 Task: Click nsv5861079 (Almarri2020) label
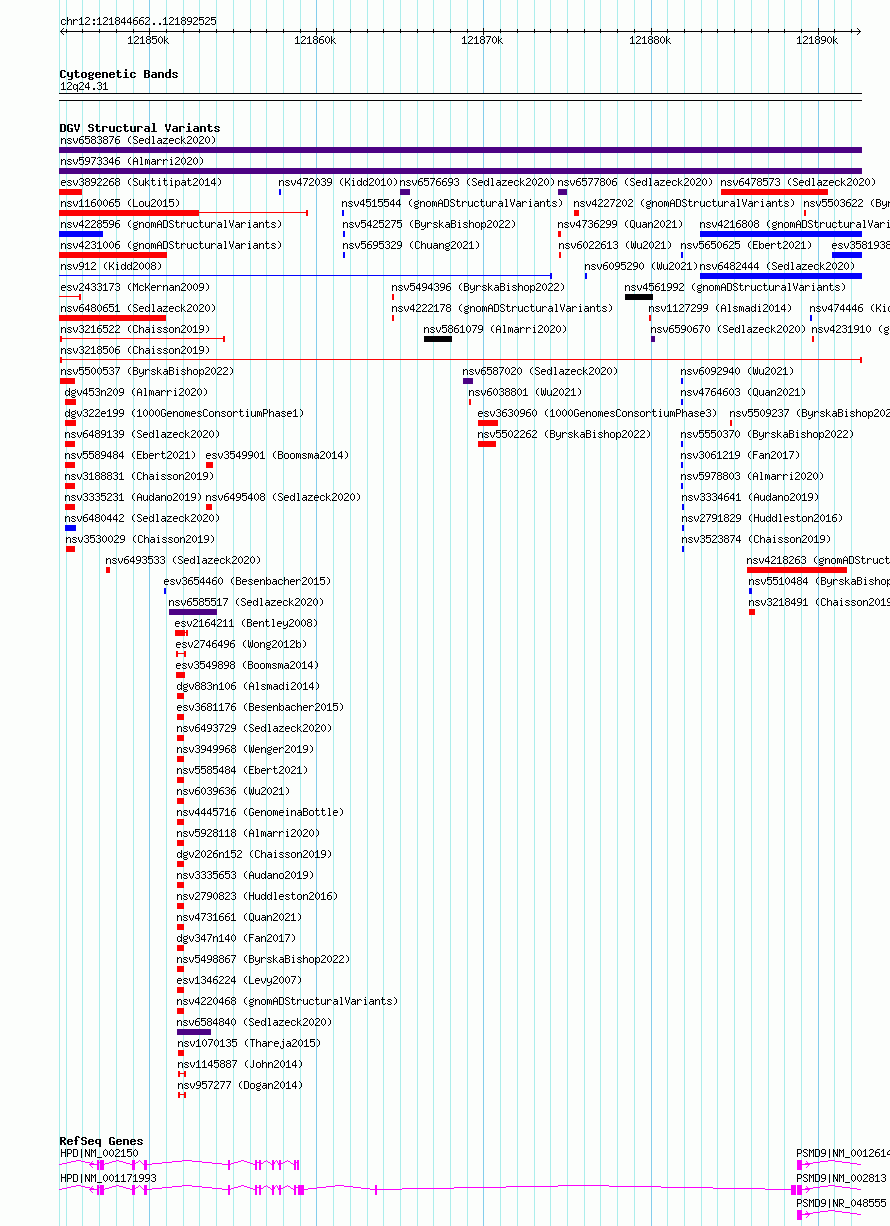(496, 329)
